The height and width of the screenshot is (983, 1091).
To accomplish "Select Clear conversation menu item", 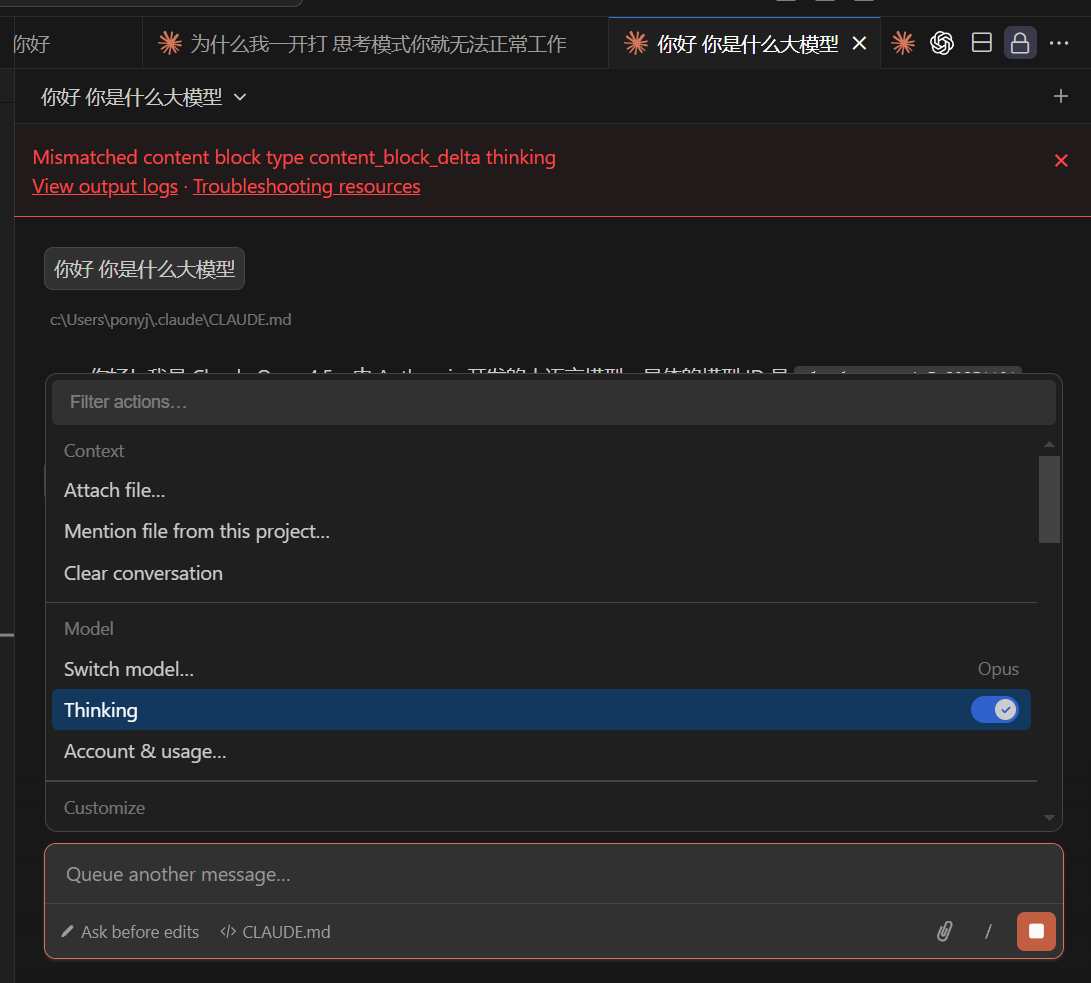I will [143, 573].
